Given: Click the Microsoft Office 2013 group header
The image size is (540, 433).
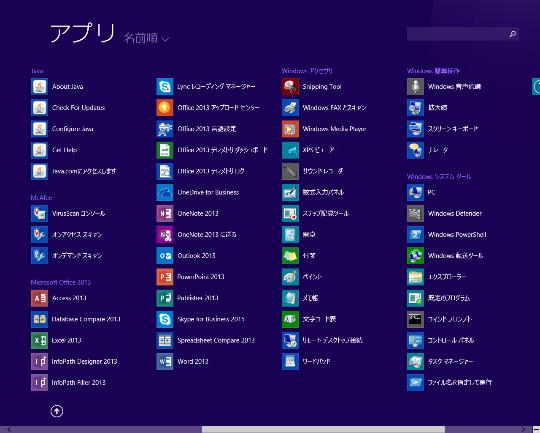Looking at the screenshot, I should [x=61, y=282].
